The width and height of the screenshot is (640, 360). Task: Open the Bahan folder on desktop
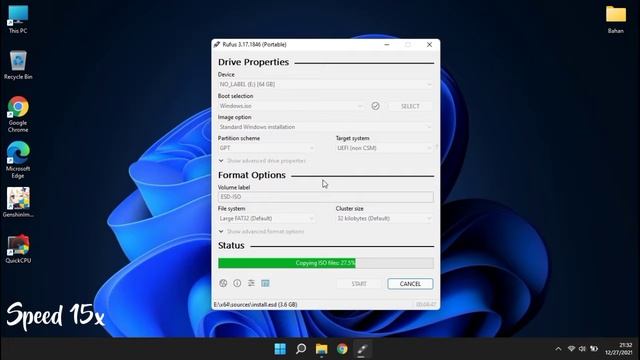[616, 19]
